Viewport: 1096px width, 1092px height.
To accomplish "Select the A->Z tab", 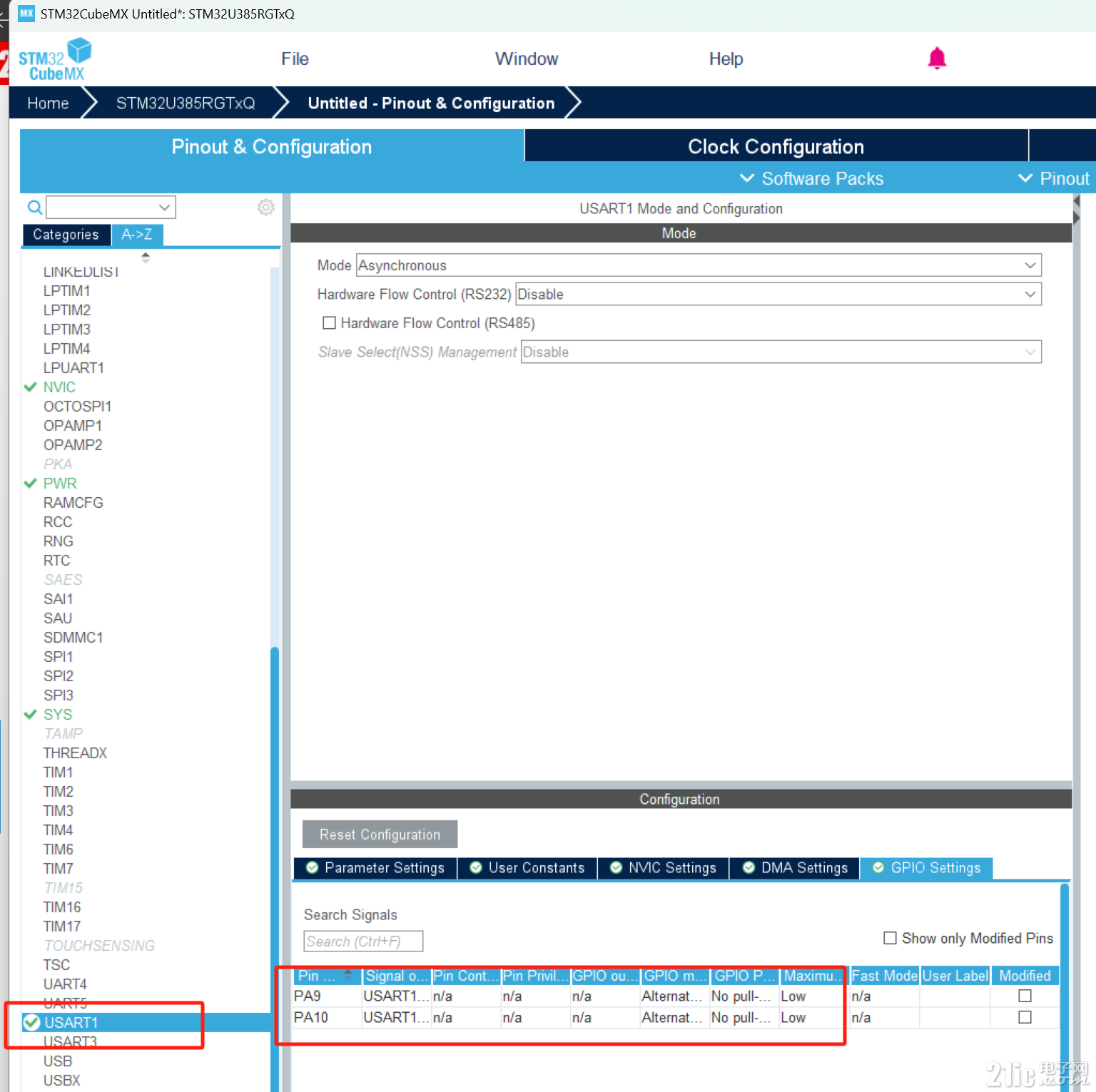I will pos(137,235).
